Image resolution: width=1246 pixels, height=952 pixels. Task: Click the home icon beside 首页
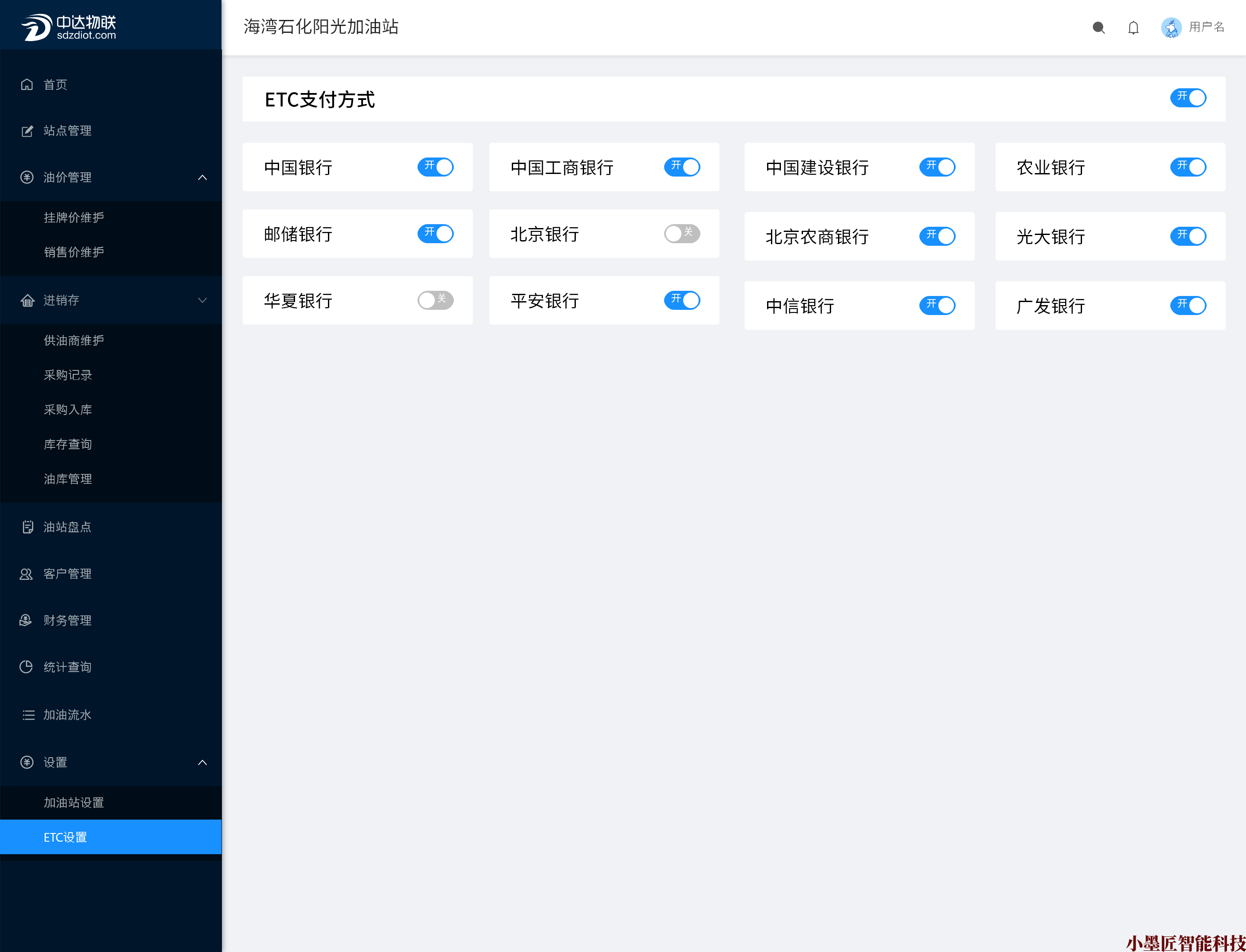pos(27,84)
